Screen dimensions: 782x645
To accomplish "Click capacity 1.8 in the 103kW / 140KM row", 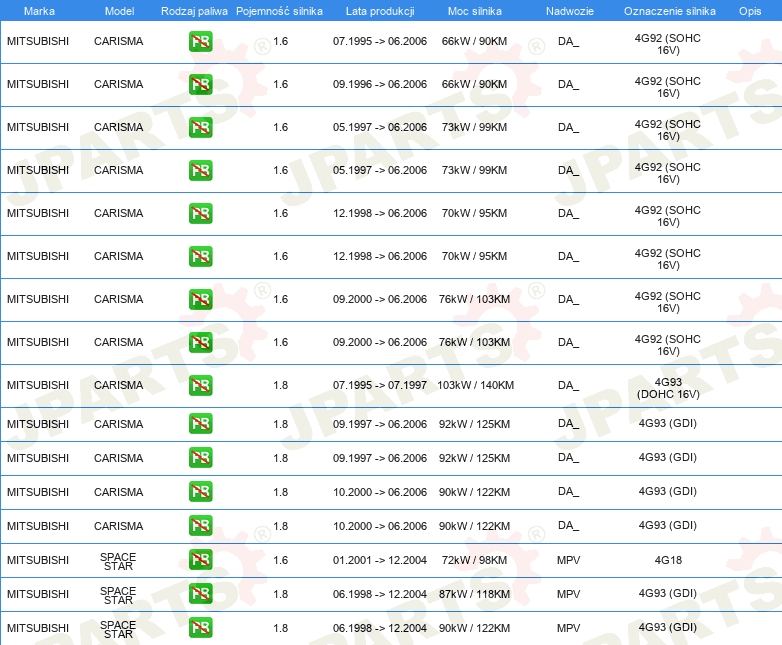I will (x=281, y=385).
